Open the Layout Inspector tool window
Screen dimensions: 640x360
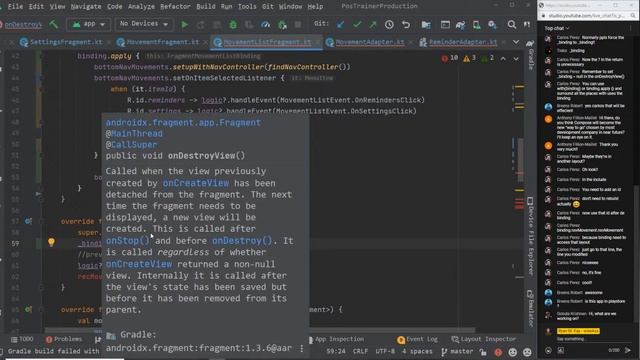pyautogui.click(x=484, y=339)
